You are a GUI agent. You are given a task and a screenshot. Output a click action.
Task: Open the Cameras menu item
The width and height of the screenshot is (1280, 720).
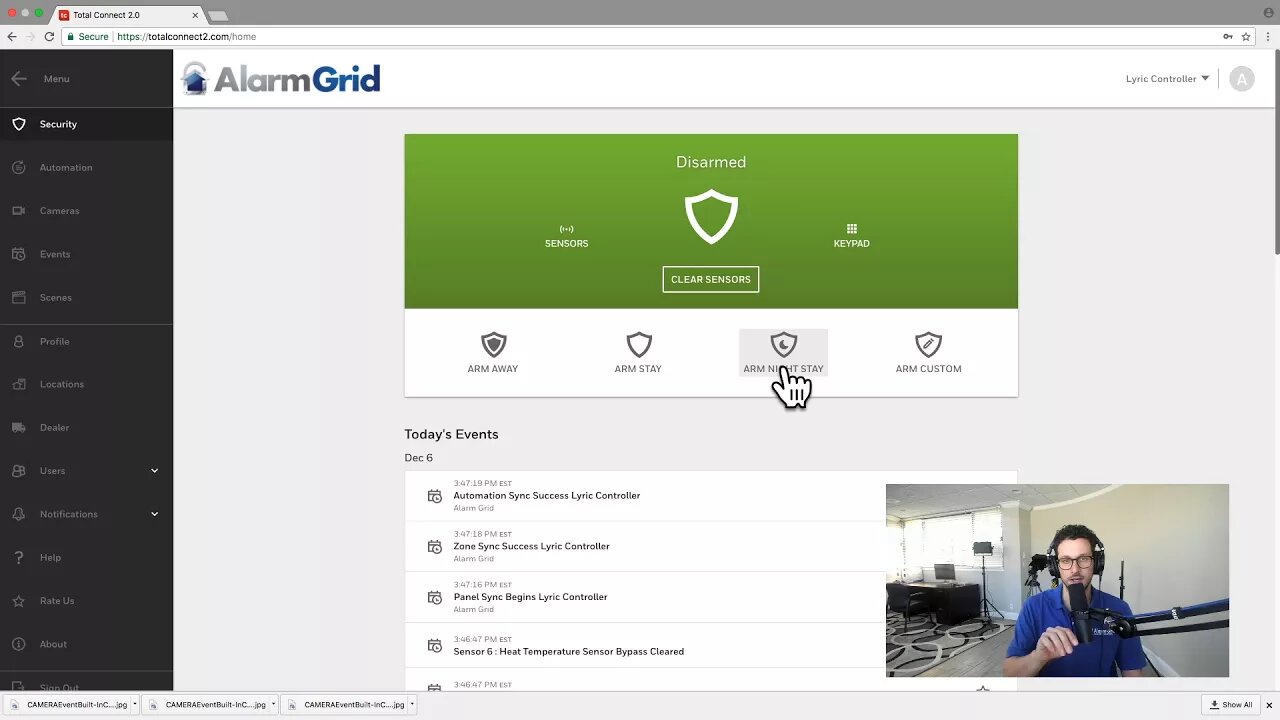pos(86,211)
